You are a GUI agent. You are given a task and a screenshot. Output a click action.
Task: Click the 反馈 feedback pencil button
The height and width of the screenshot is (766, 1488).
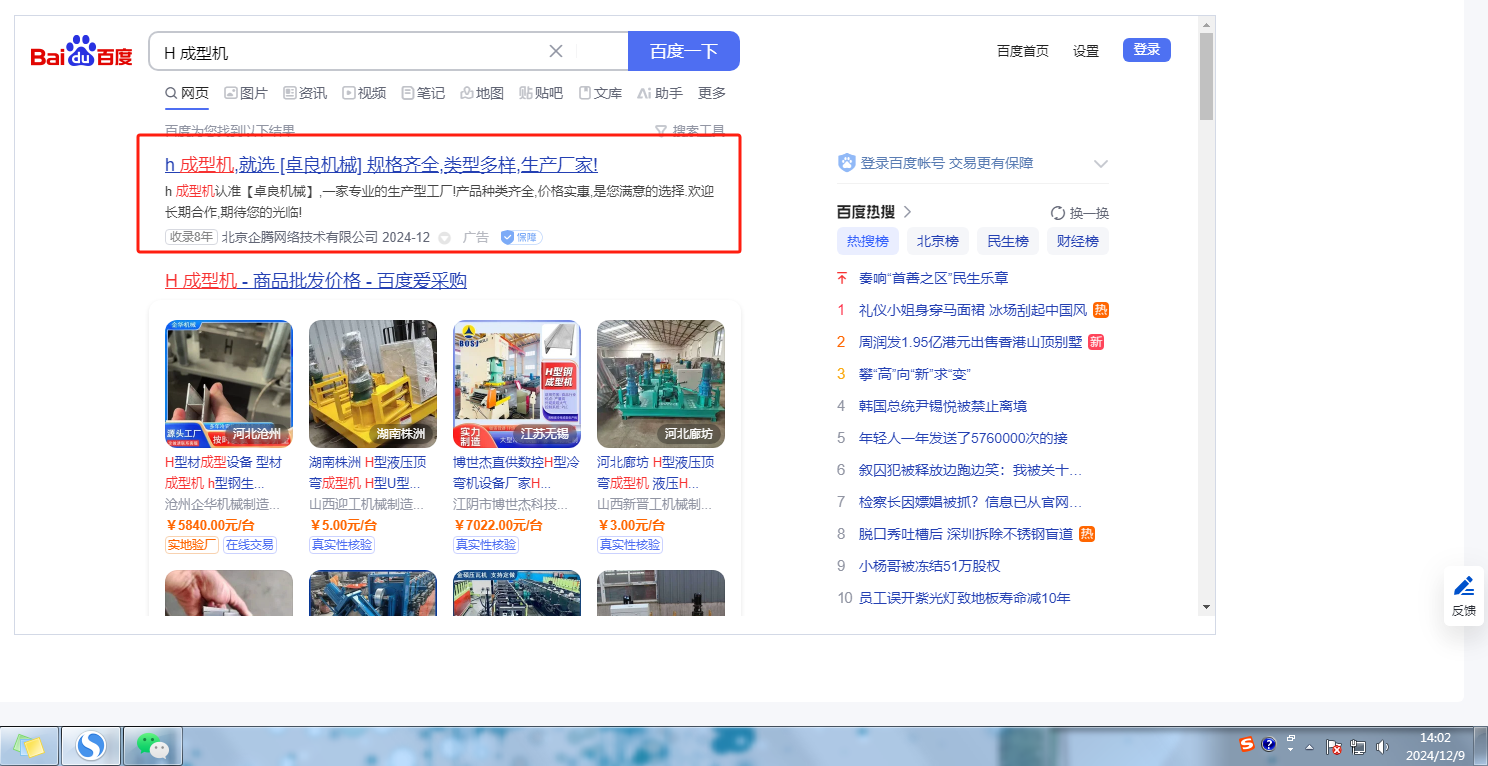pos(1464,596)
